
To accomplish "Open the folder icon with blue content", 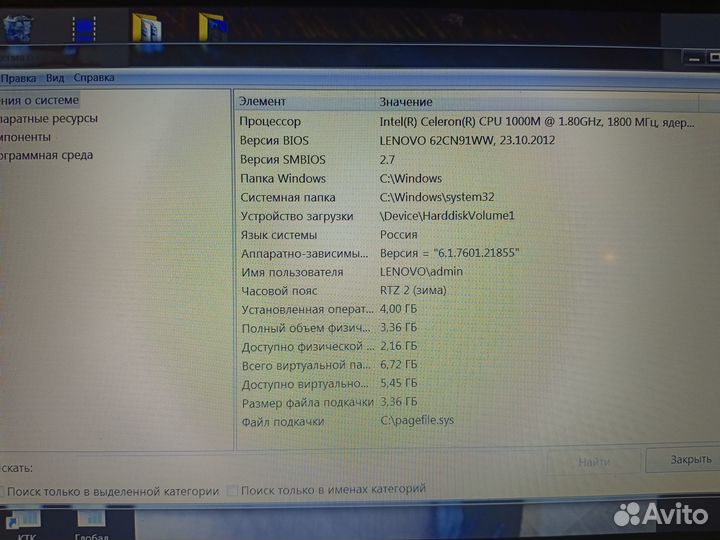I will (213, 27).
